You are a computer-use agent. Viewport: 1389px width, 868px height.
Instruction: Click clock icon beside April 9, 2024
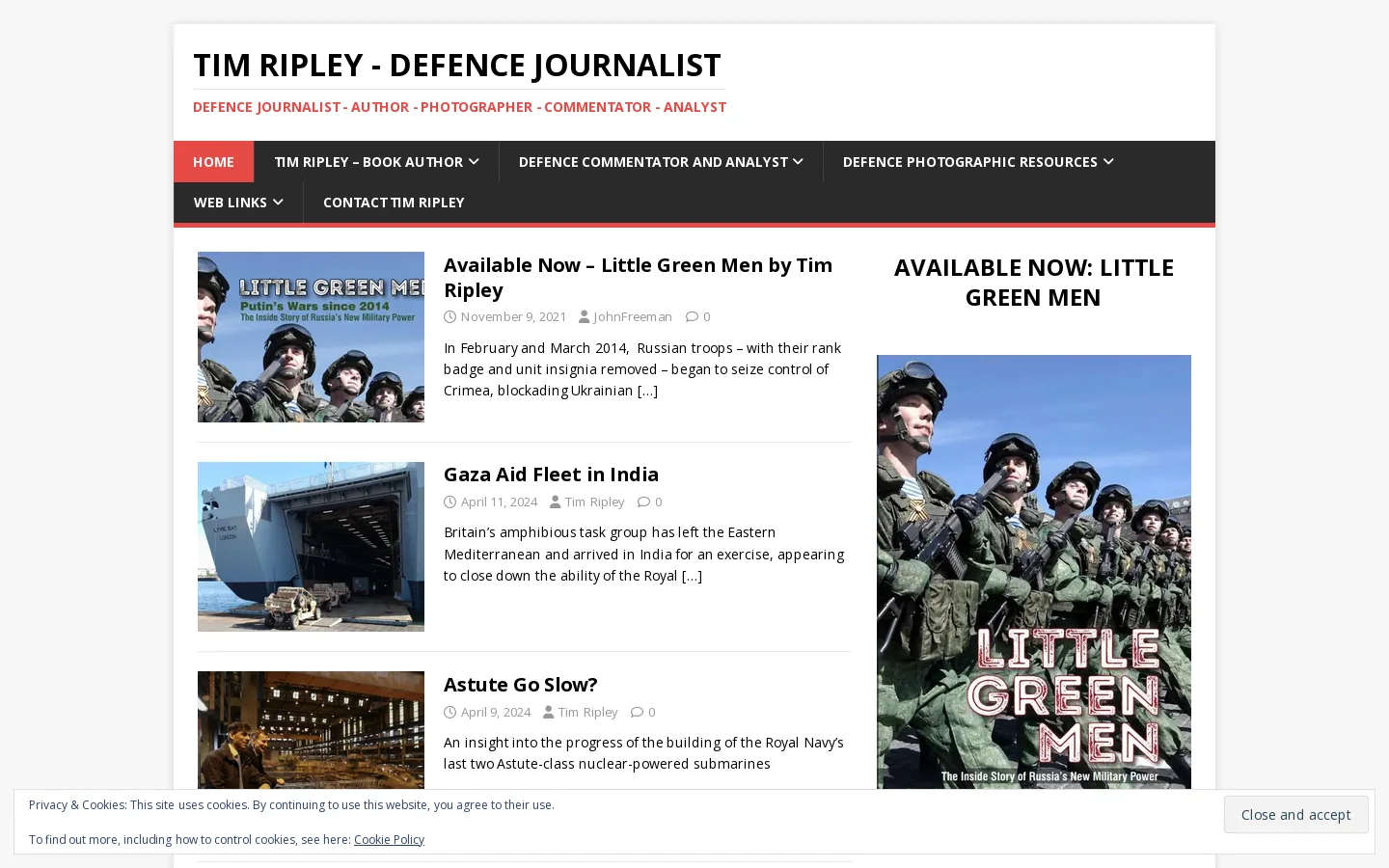point(449,712)
